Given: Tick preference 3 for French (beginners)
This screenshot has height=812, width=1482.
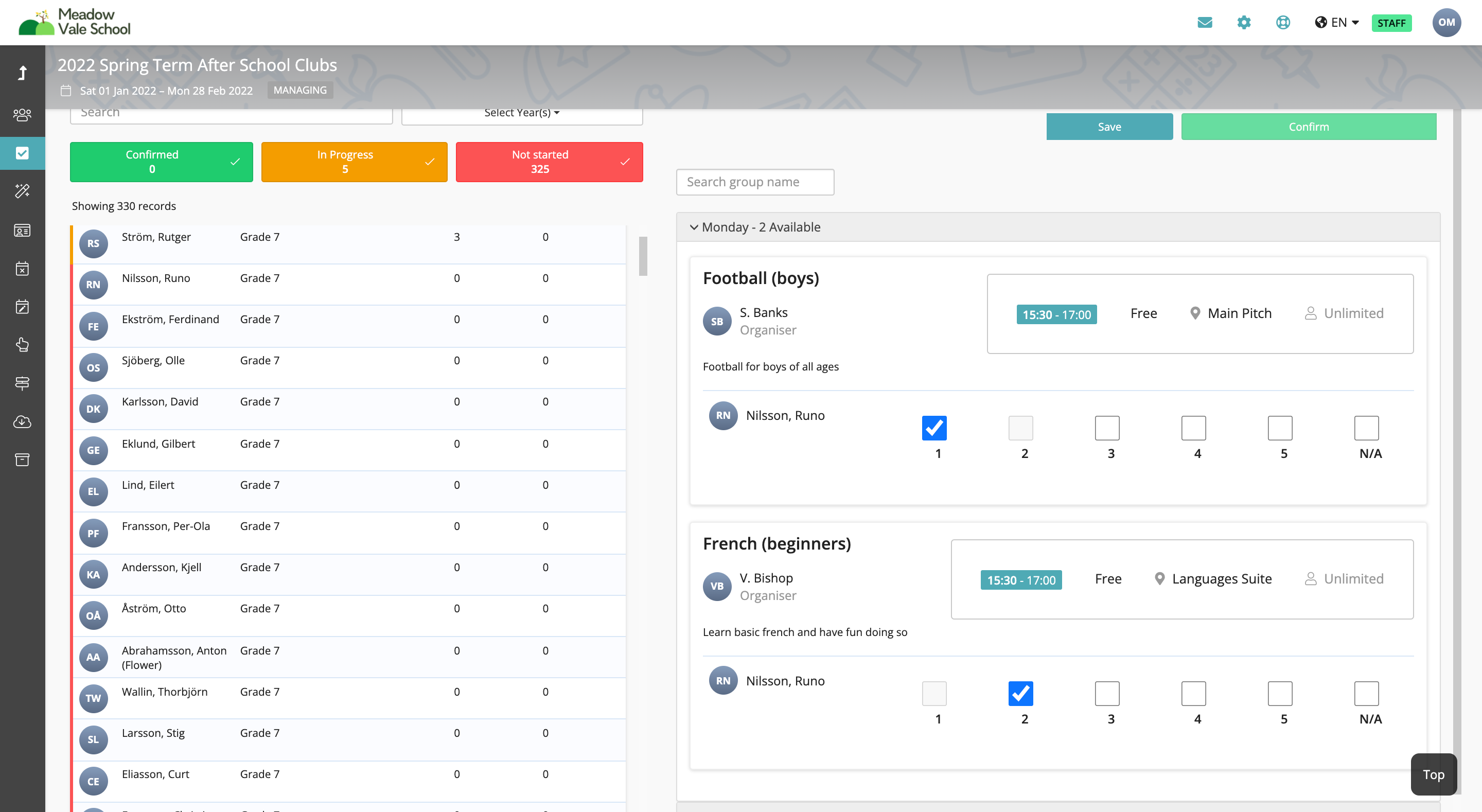Looking at the screenshot, I should click(x=1107, y=694).
